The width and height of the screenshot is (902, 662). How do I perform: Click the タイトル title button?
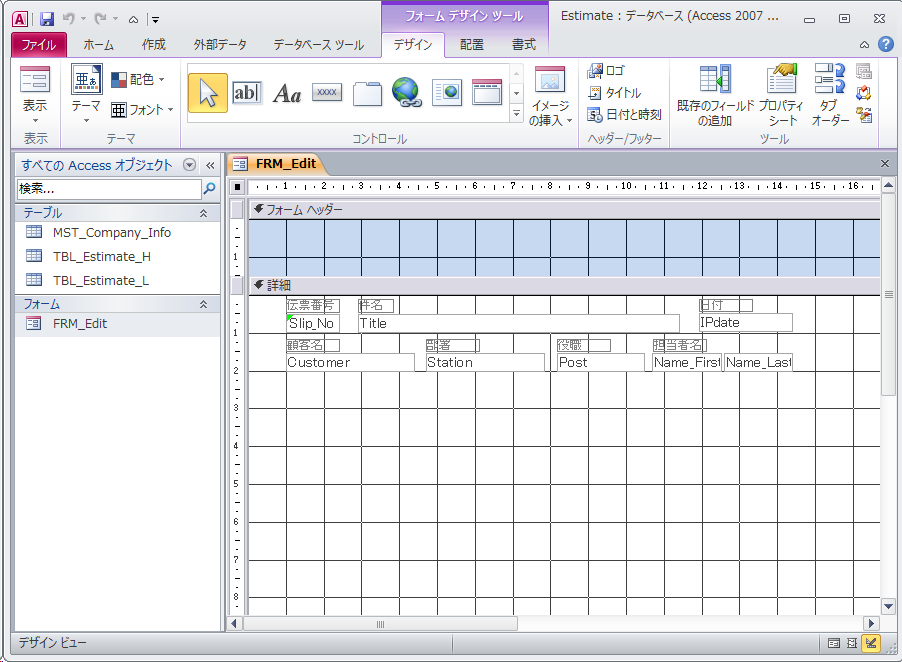click(614, 93)
